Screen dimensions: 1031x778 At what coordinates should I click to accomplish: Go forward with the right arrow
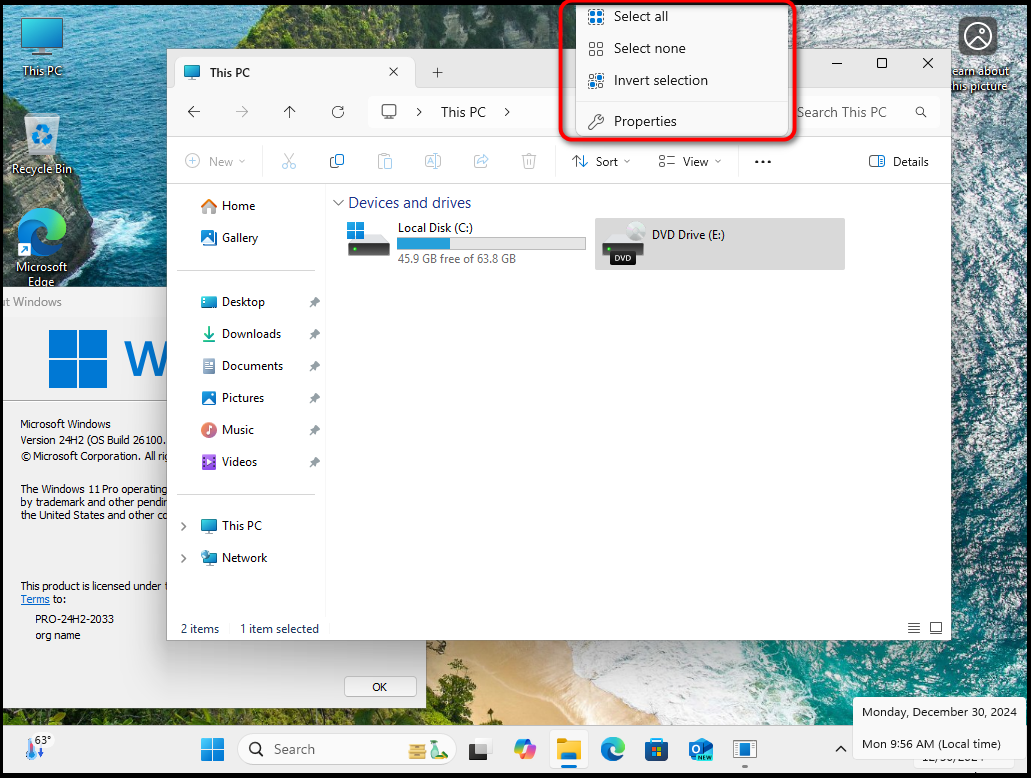242,112
